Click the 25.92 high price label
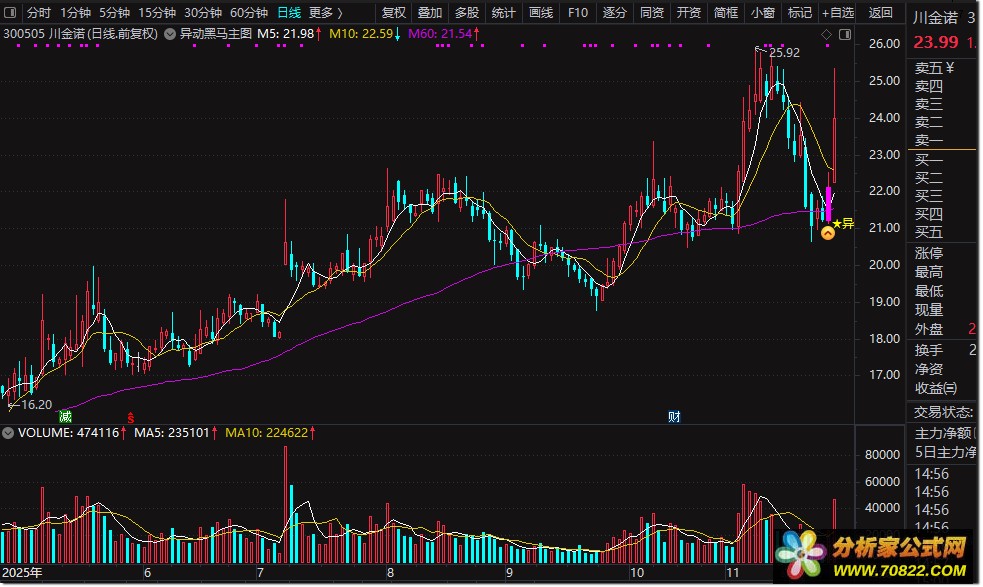Viewport: 983px width, 587px height. [784, 53]
